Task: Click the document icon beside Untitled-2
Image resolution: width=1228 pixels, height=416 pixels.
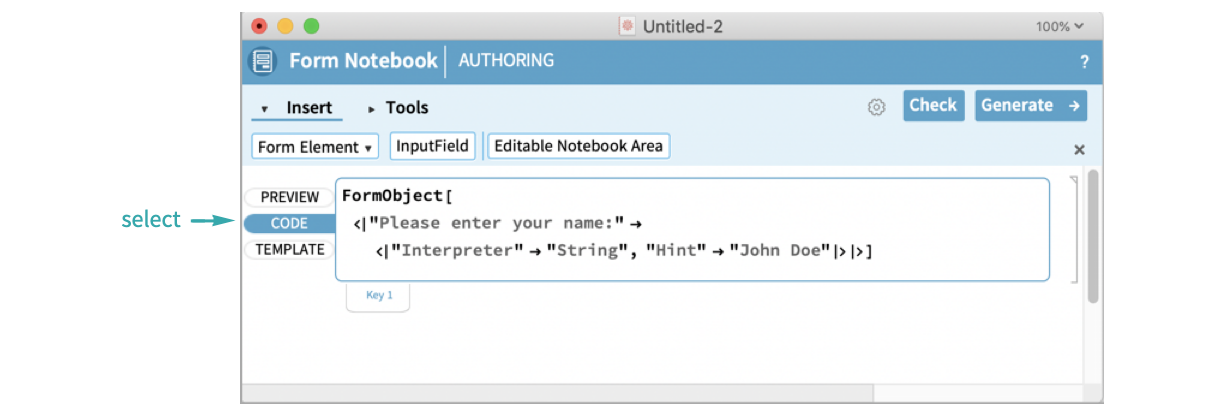Action: click(627, 27)
